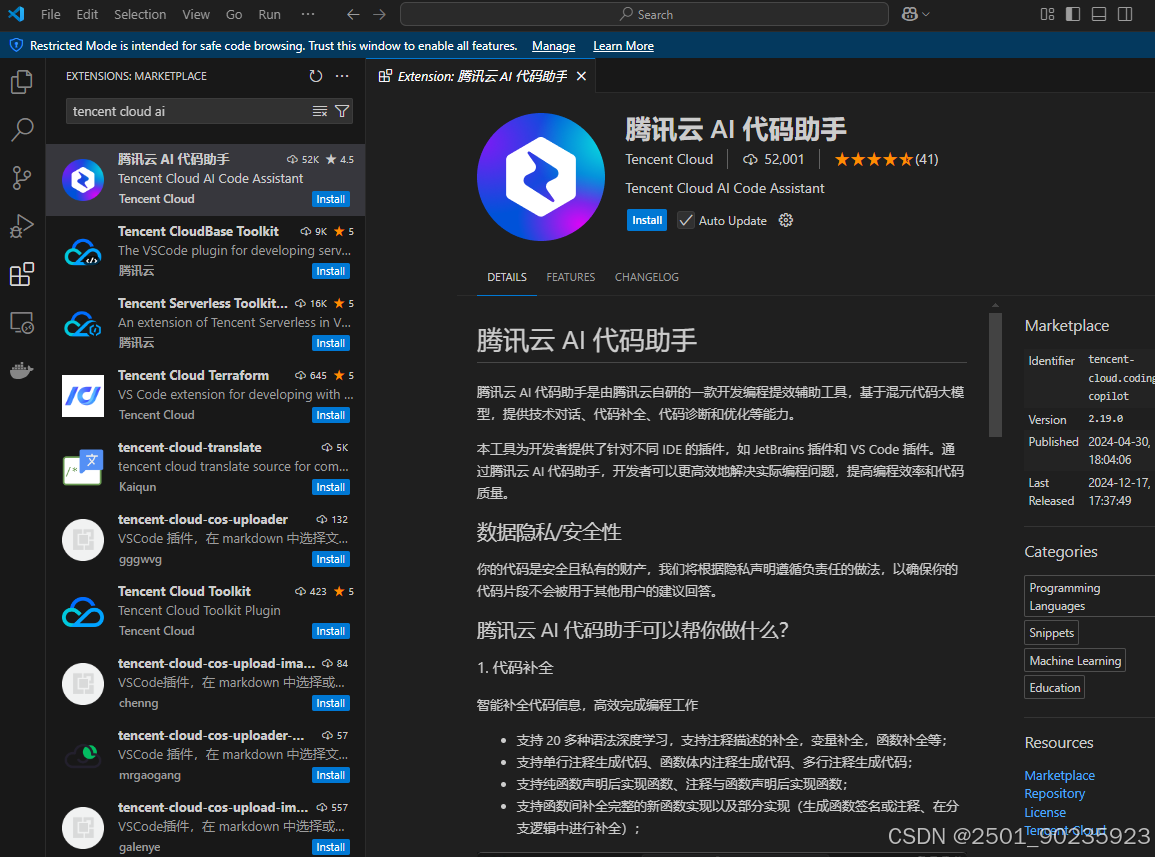Click the Manage link in Restricted Mode banner
The width and height of the screenshot is (1155, 857).
click(x=553, y=46)
